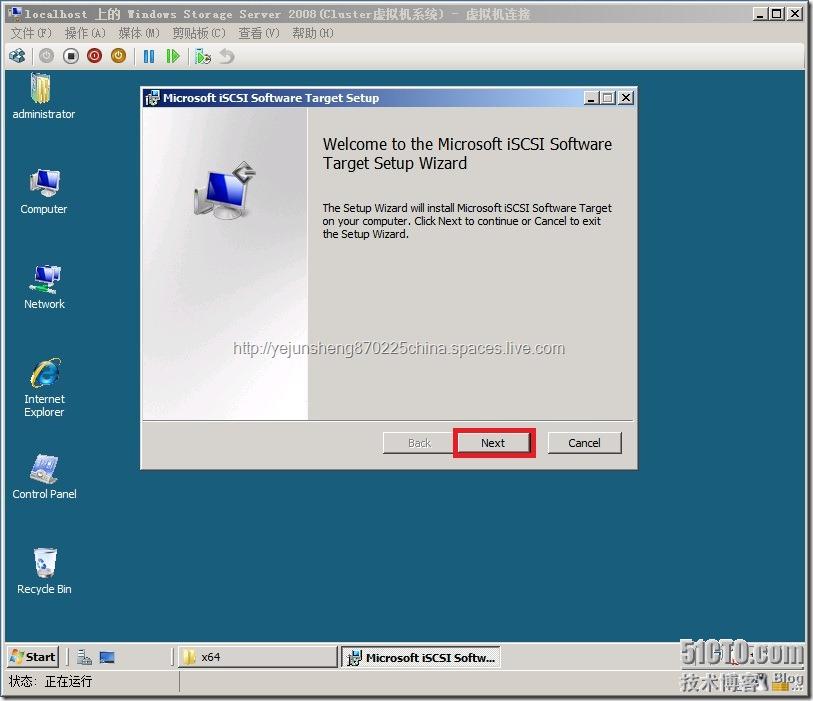
Task: Click the grey Start VM toolbar icon
Action: coord(47,56)
